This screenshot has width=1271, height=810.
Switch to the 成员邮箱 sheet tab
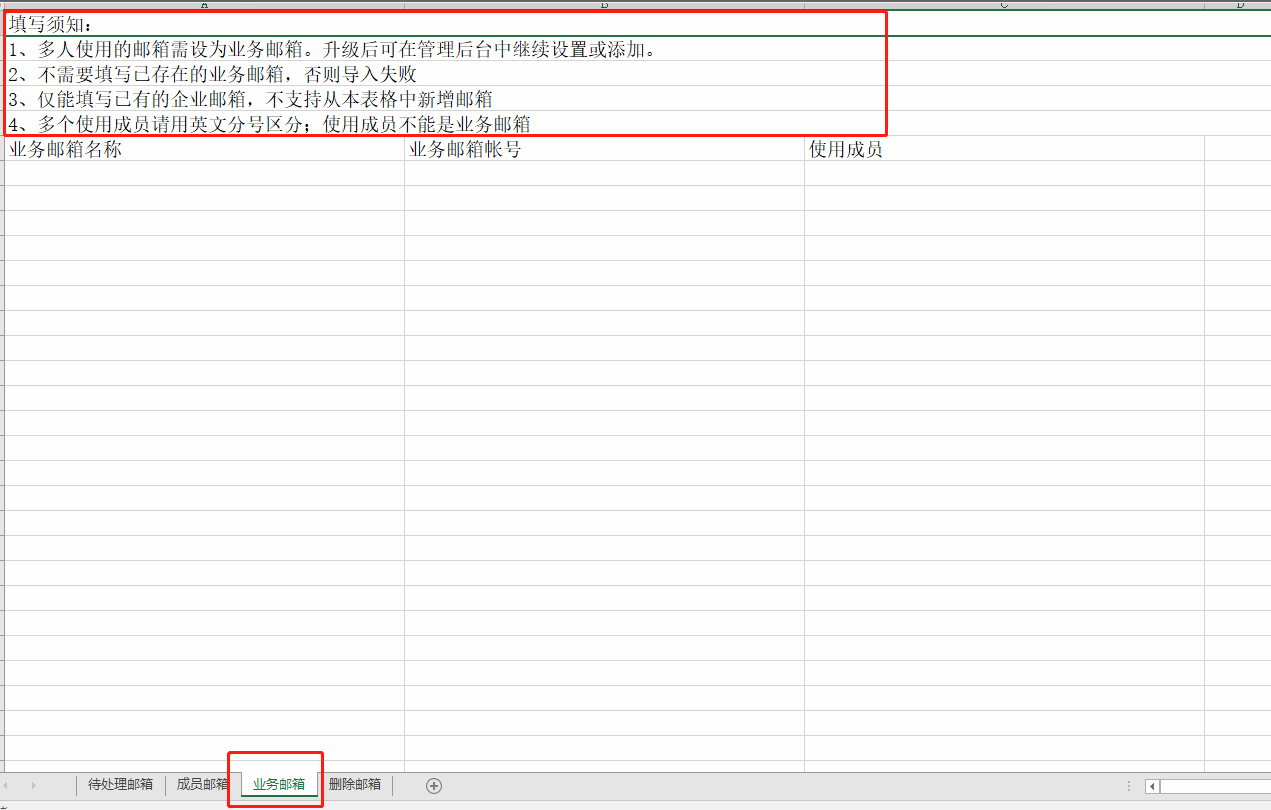(202, 785)
